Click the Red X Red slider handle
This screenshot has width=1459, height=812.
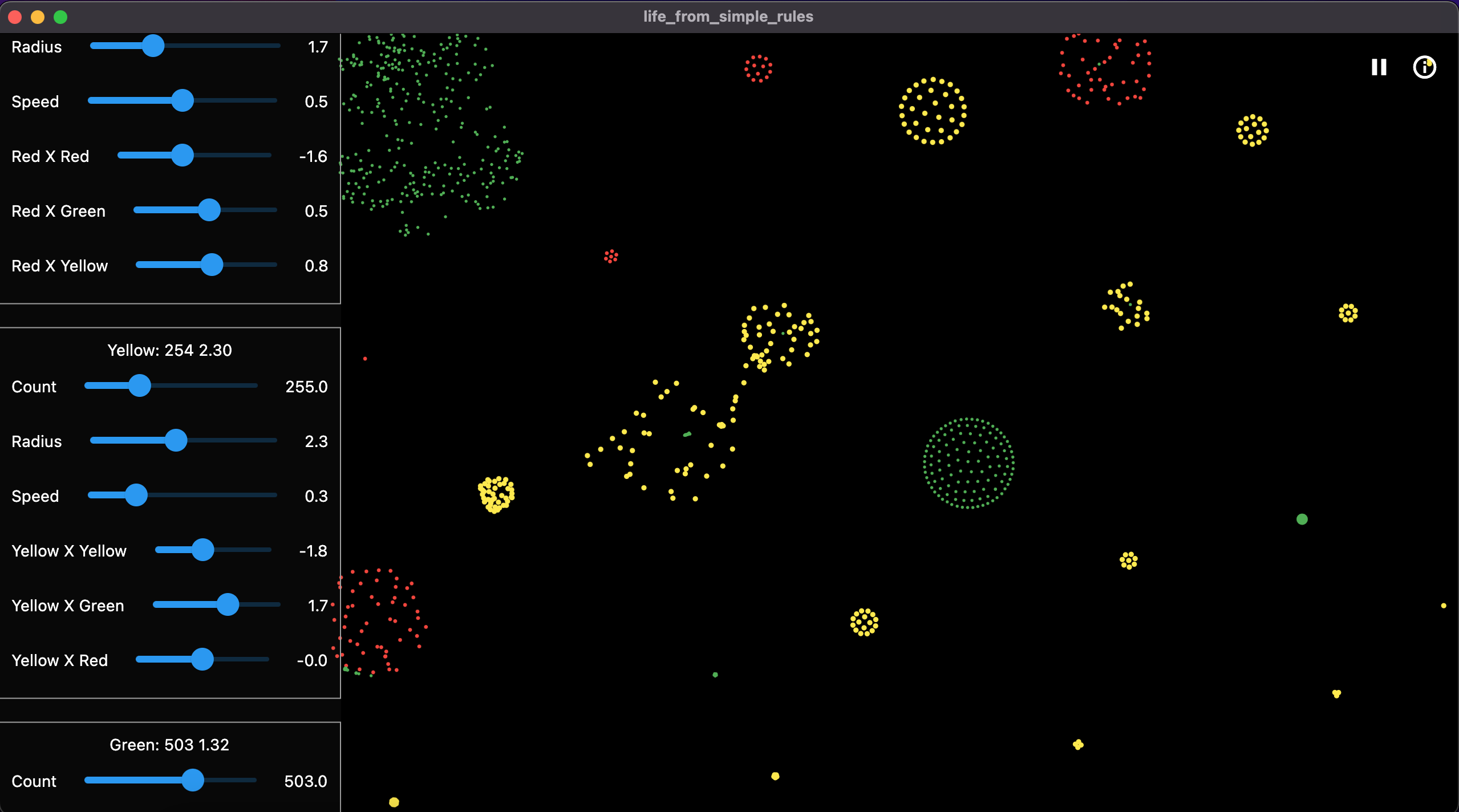pos(183,155)
